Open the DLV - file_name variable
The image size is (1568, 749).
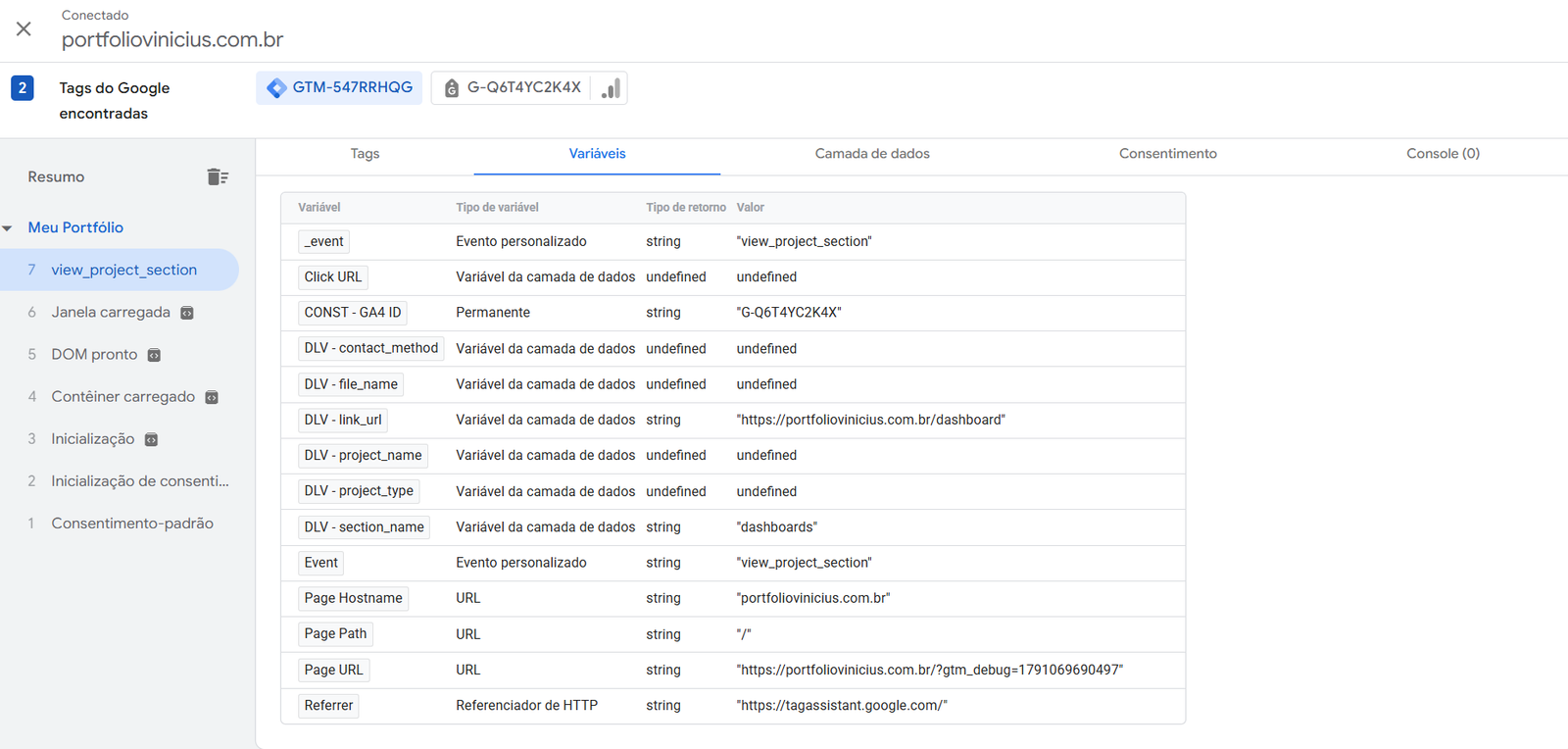pos(351,384)
